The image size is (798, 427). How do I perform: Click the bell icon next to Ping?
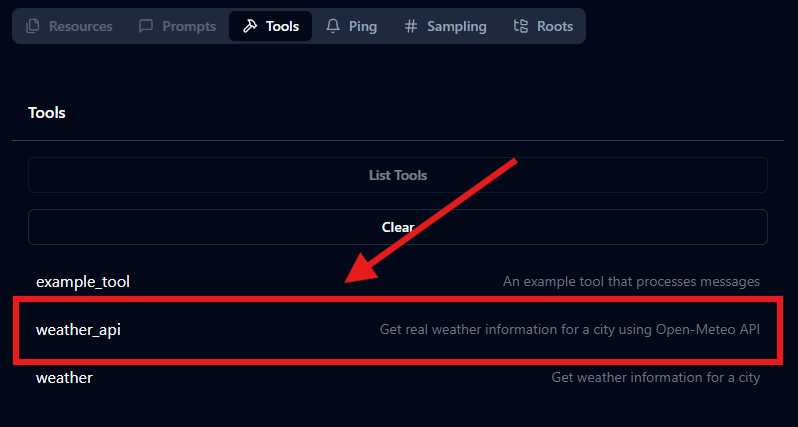(333, 26)
